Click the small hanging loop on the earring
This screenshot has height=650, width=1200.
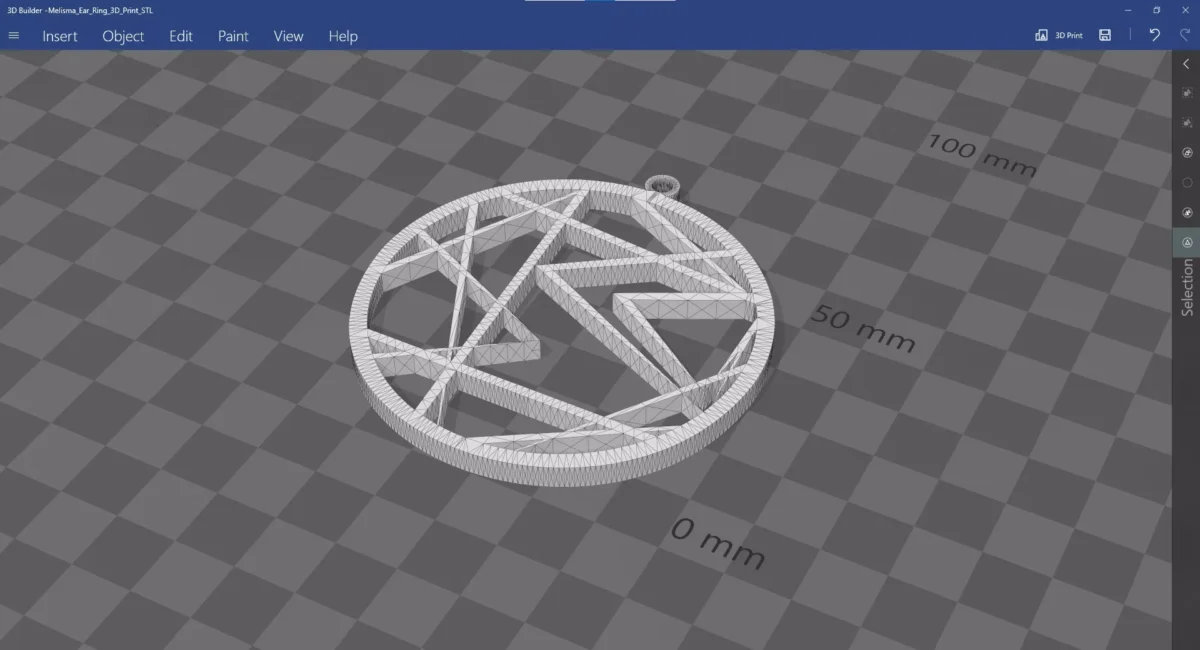(x=662, y=185)
